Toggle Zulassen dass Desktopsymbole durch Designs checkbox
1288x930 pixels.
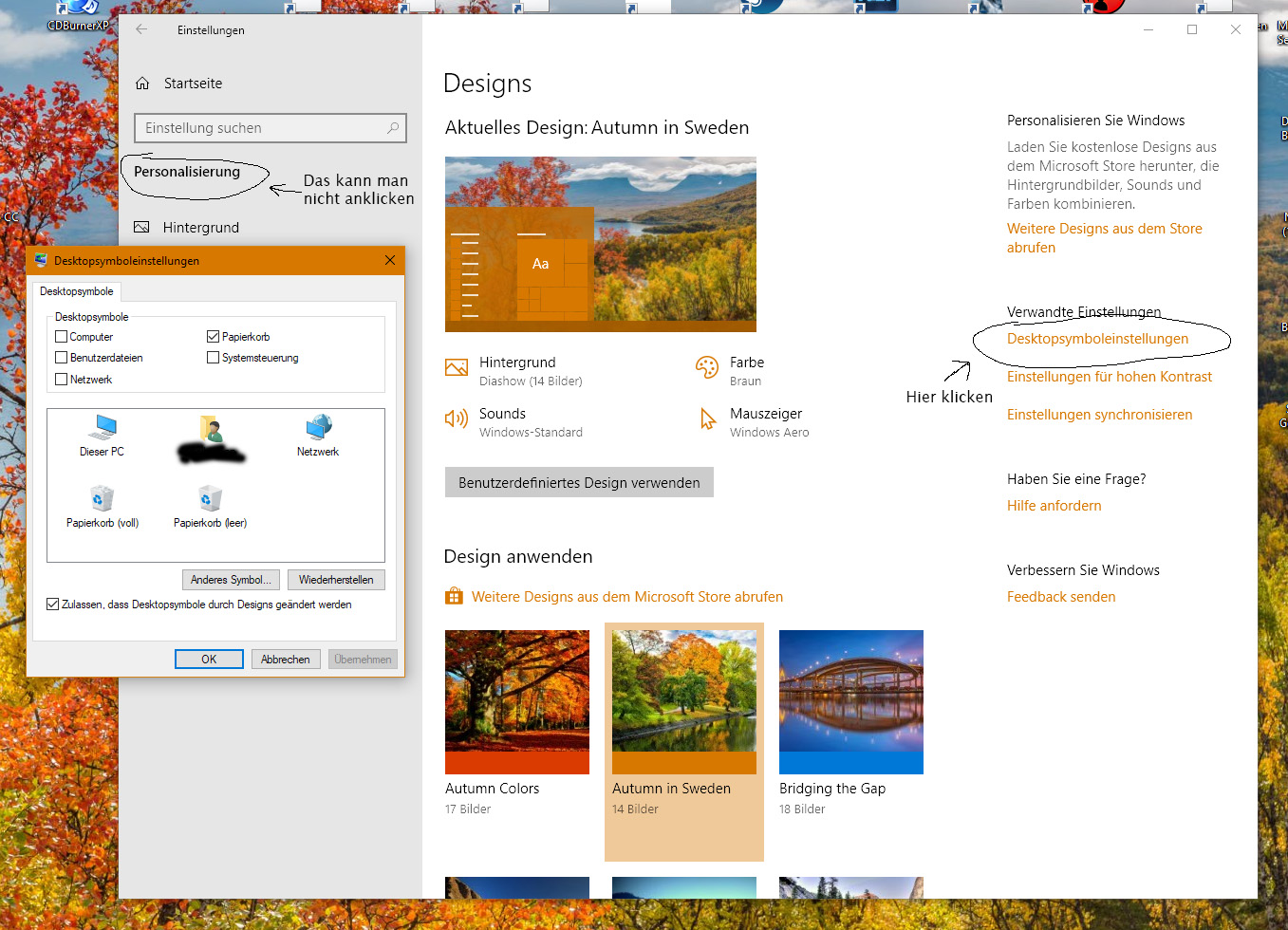click(x=53, y=604)
